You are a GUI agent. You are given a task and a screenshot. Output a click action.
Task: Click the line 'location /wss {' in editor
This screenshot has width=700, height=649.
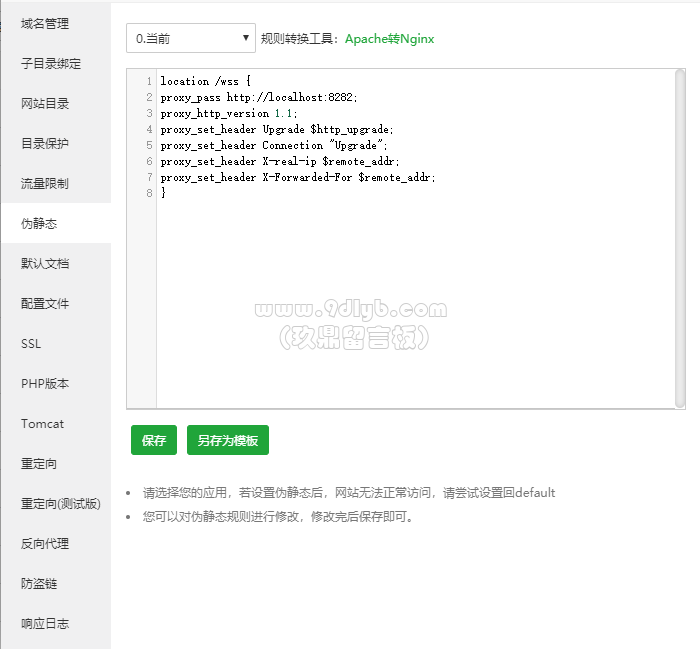(x=205, y=81)
